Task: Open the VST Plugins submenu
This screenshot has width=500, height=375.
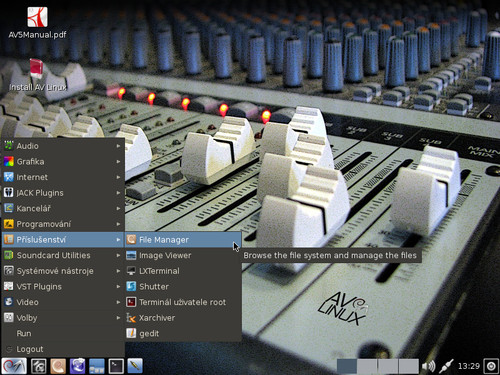Action: tap(63, 287)
